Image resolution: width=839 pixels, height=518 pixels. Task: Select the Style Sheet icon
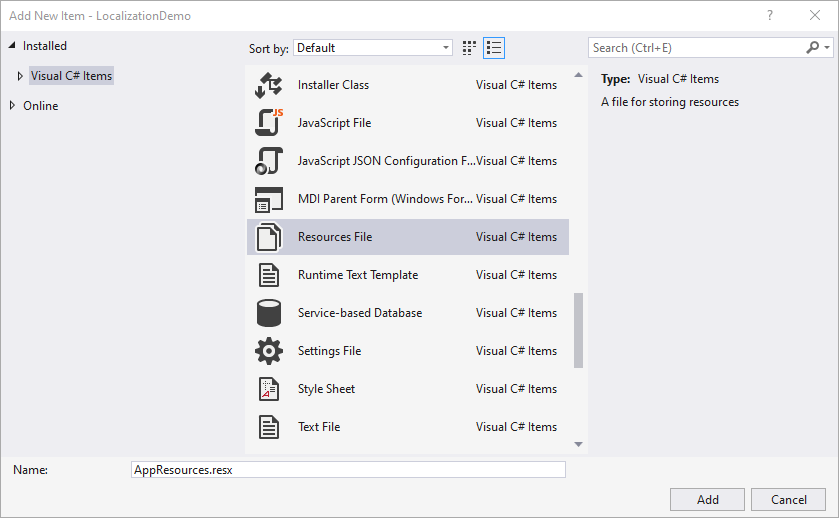[x=269, y=389]
